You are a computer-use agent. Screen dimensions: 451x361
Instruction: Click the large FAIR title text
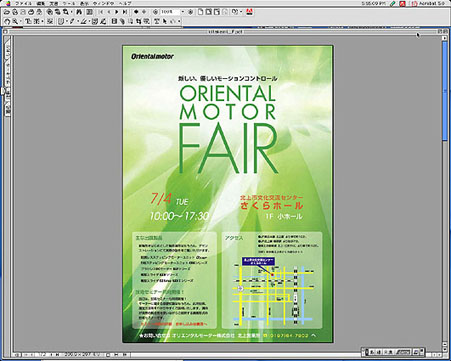tap(228, 149)
